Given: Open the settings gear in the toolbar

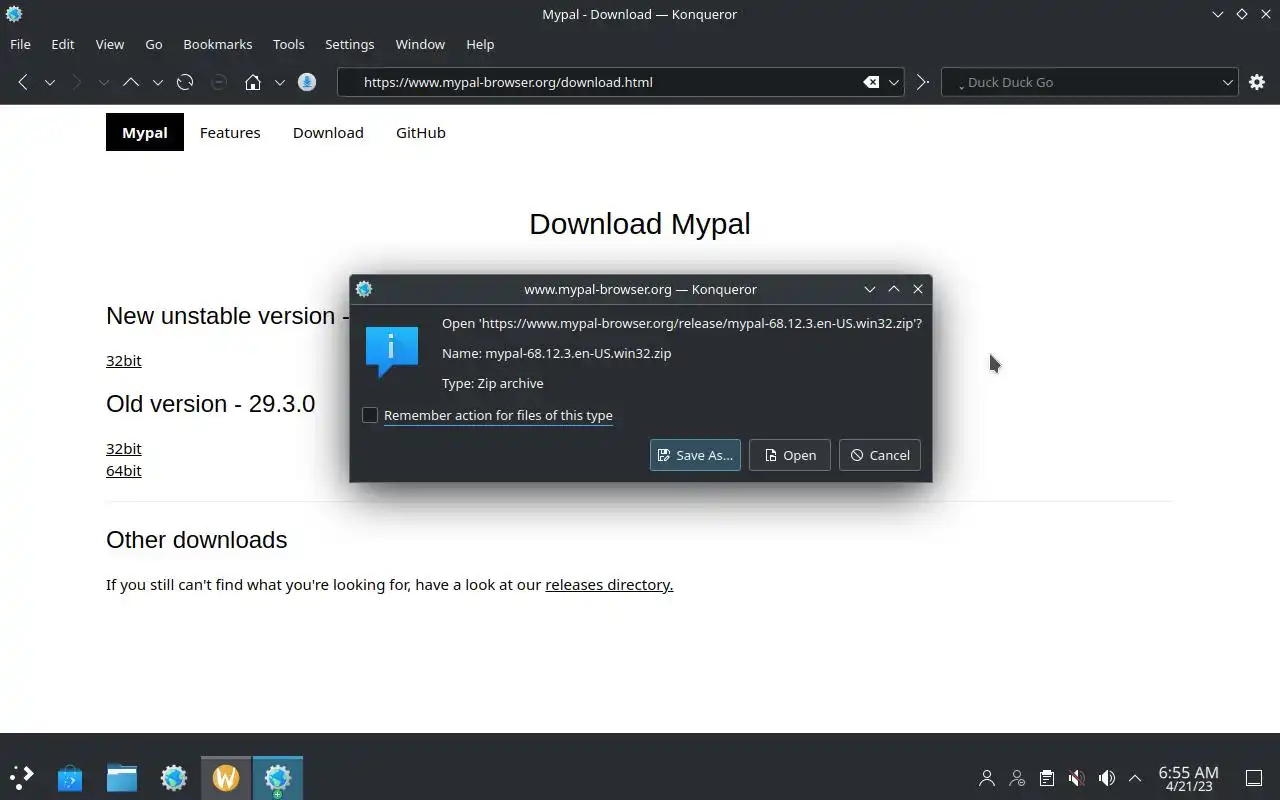Looking at the screenshot, I should [x=1257, y=82].
